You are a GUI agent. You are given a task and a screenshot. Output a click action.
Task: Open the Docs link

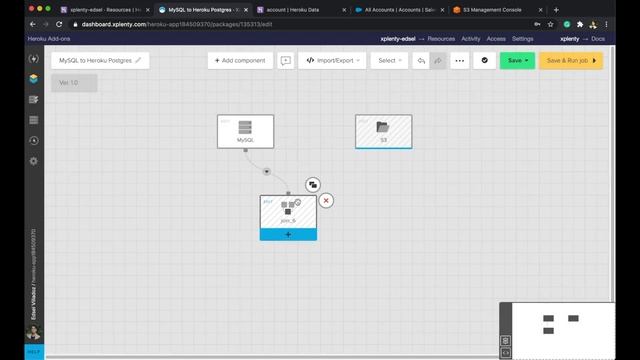pyautogui.click(x=598, y=39)
